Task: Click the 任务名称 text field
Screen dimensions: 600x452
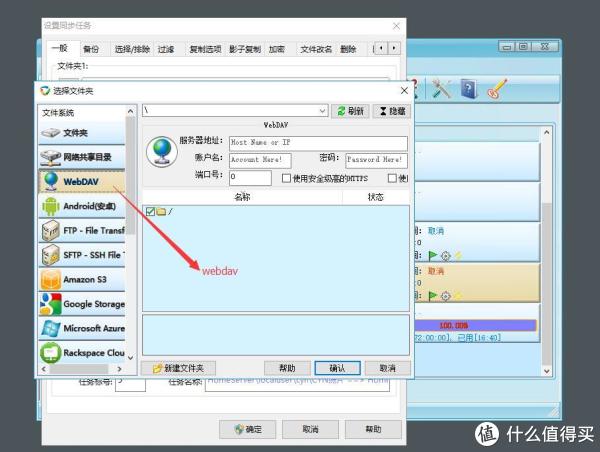Action: click(x=297, y=385)
